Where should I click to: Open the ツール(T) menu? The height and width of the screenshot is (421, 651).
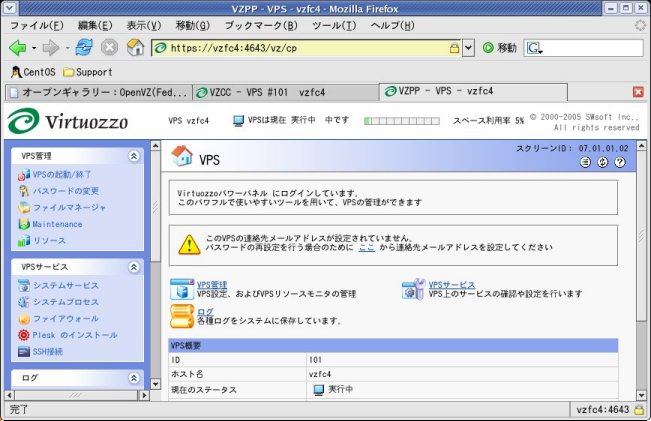point(334,25)
